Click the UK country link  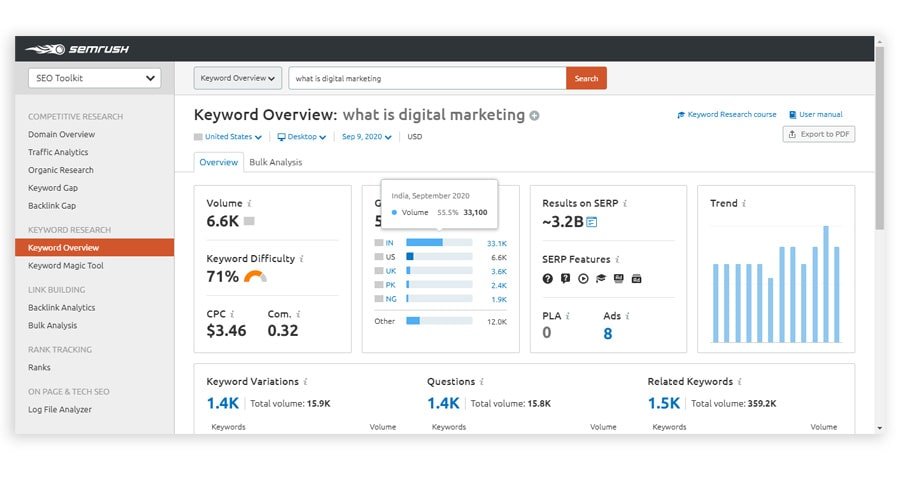391,271
